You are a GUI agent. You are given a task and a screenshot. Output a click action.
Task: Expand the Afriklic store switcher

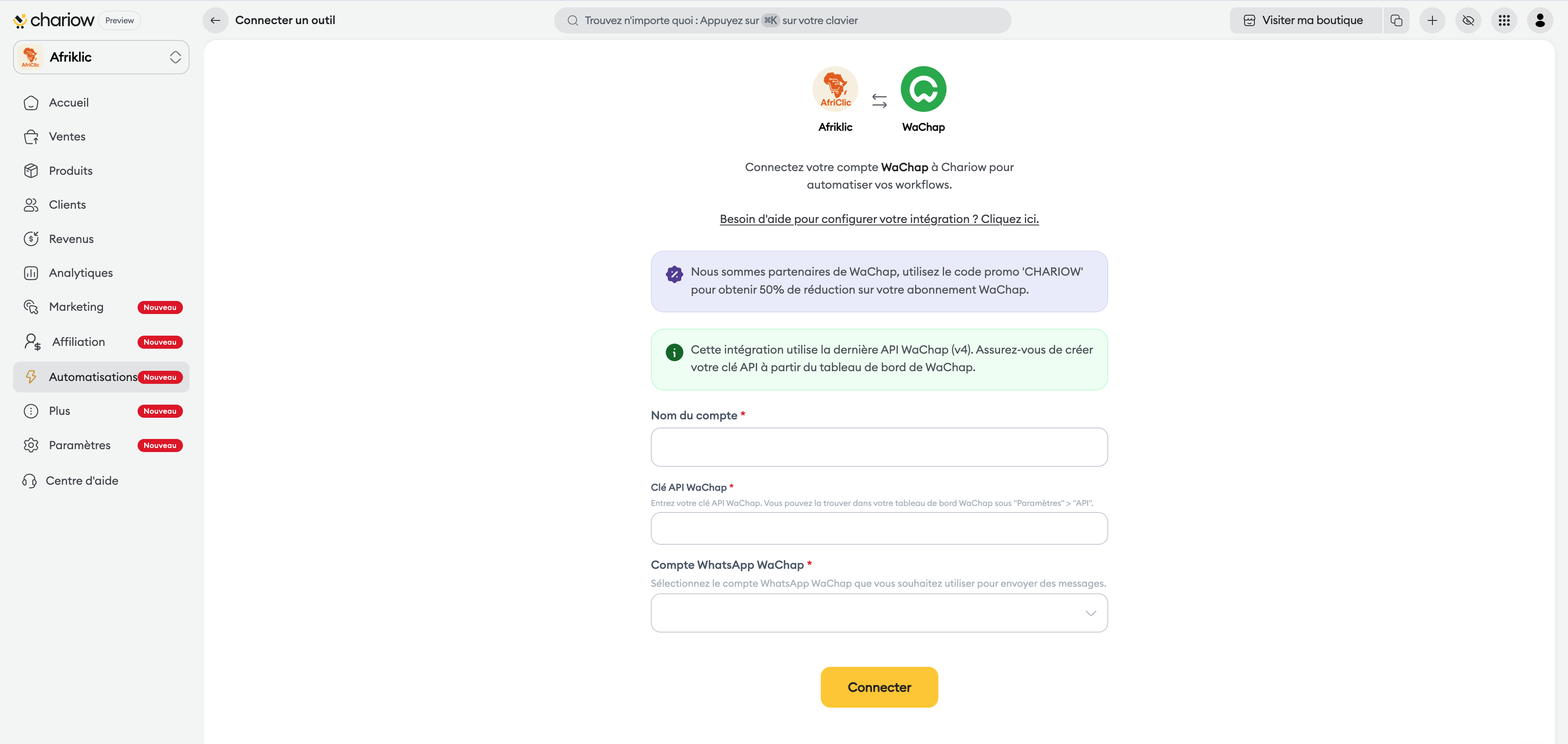tap(101, 57)
